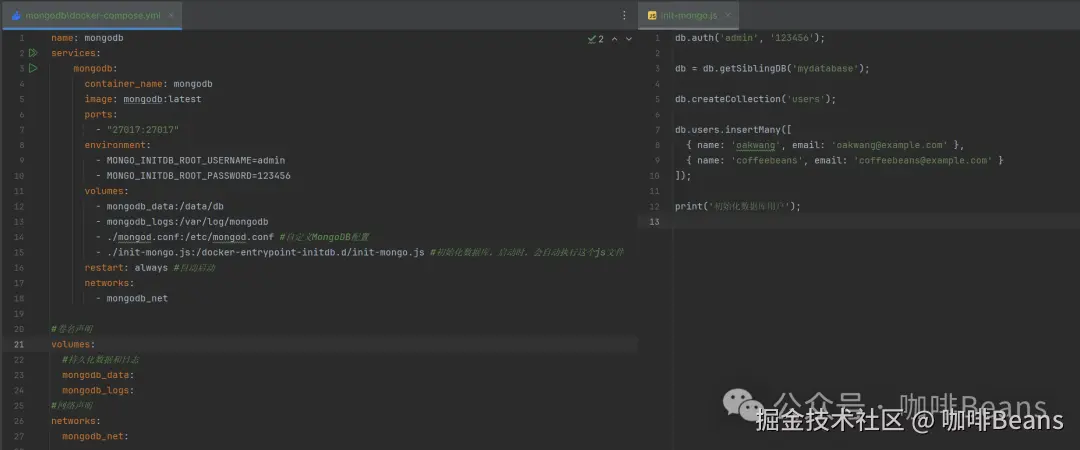Click 'container_name: mongodb' line
Screen dimensions: 1080x450
click(148, 84)
